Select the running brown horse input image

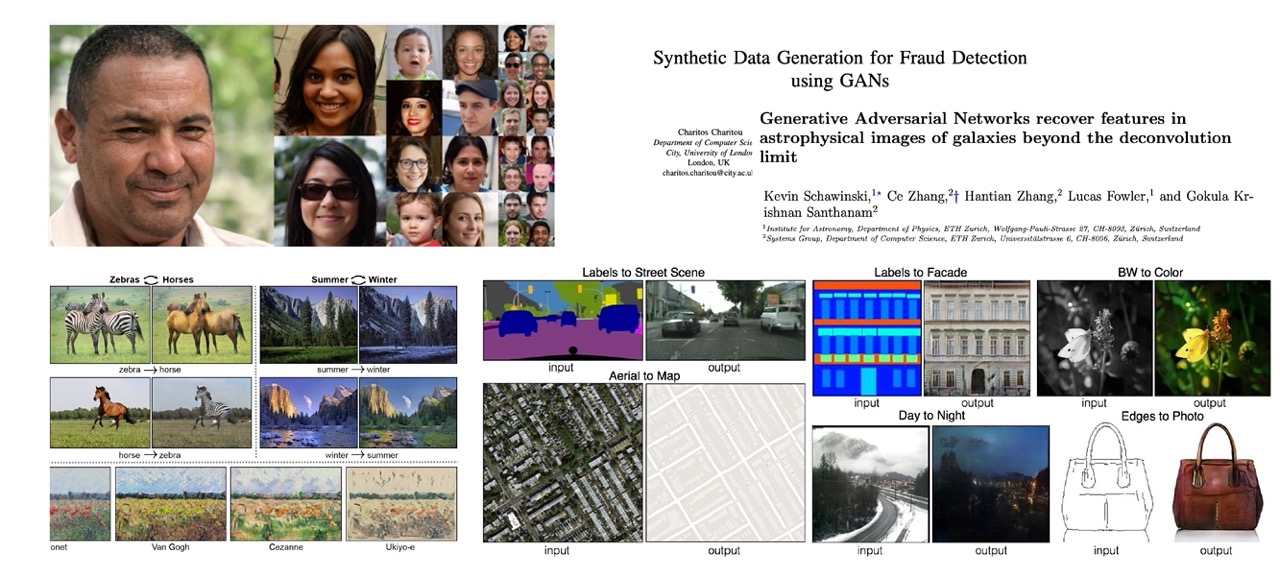click(100, 412)
